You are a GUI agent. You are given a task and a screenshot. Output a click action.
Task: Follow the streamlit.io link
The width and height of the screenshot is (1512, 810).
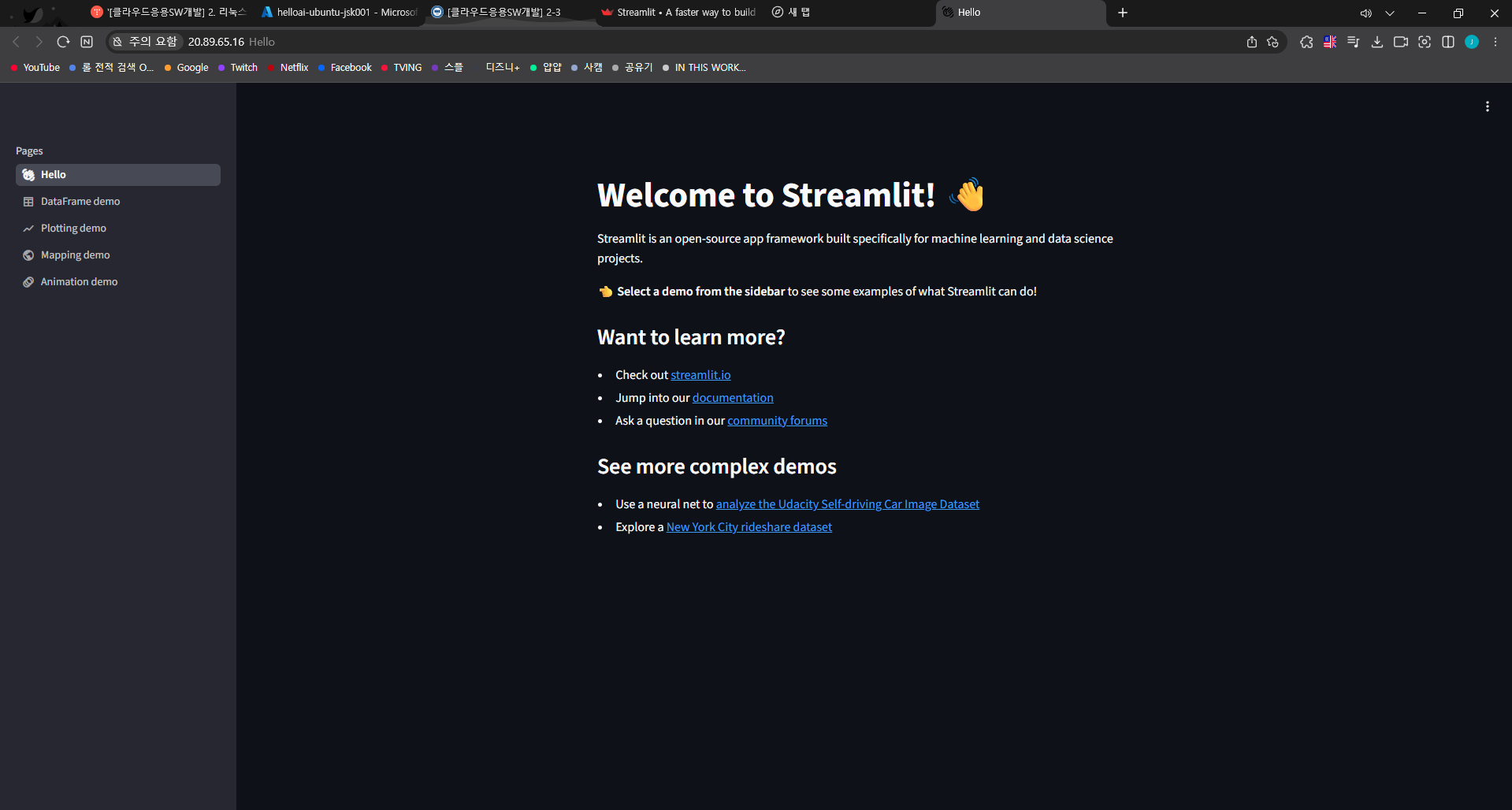[x=700, y=375]
